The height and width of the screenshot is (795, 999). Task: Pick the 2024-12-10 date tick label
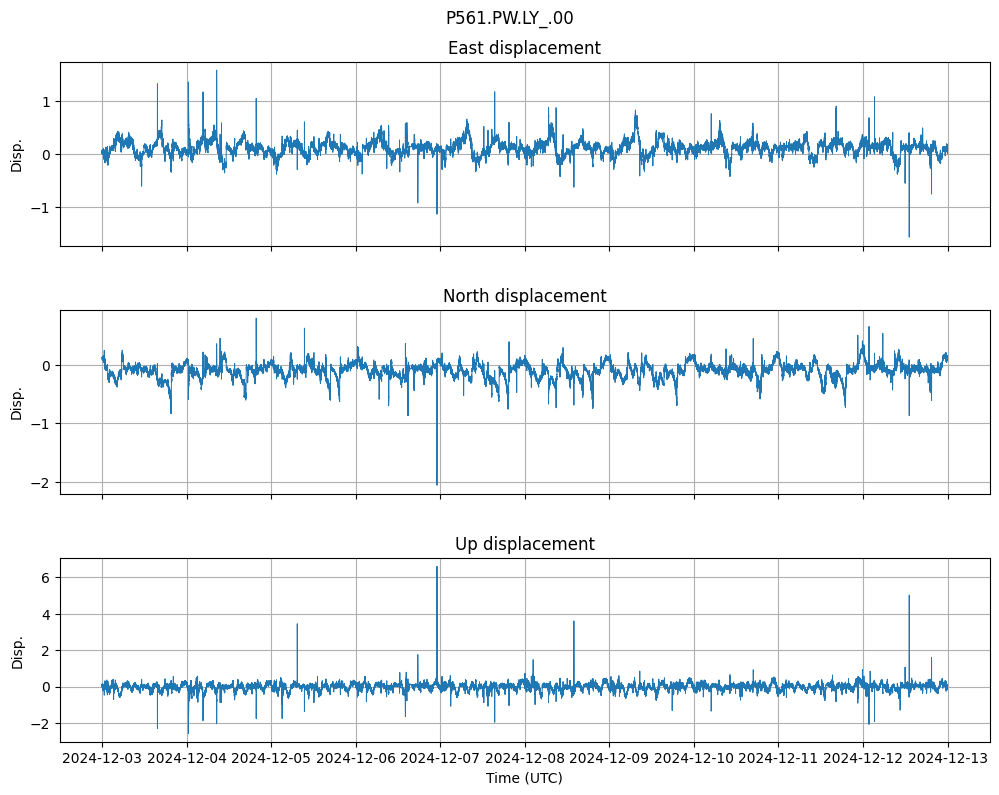pyautogui.click(x=694, y=759)
